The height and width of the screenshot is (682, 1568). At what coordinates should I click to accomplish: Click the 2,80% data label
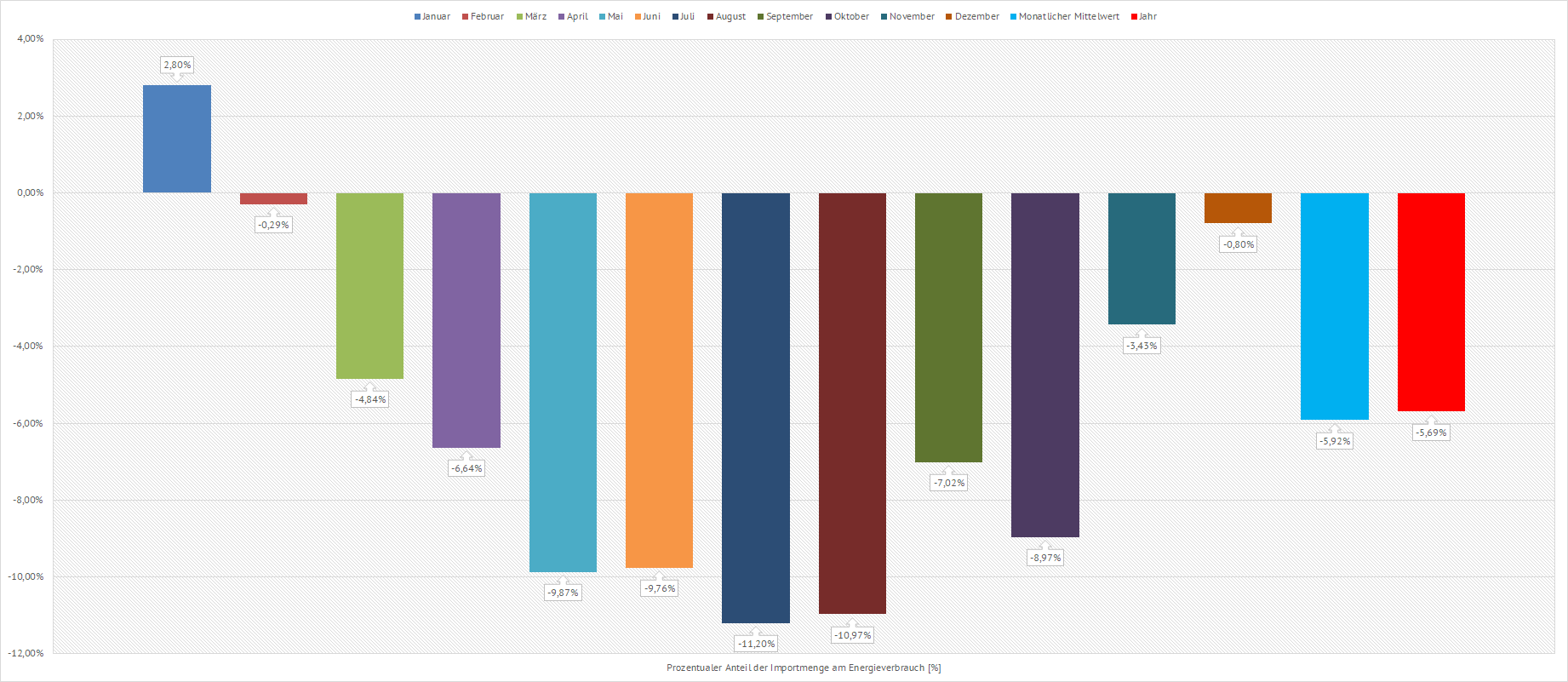tap(177, 65)
